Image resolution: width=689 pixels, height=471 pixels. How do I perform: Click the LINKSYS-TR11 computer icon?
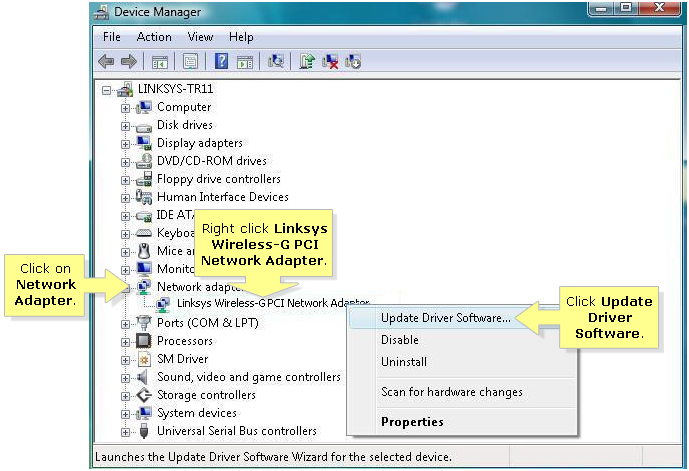125,89
